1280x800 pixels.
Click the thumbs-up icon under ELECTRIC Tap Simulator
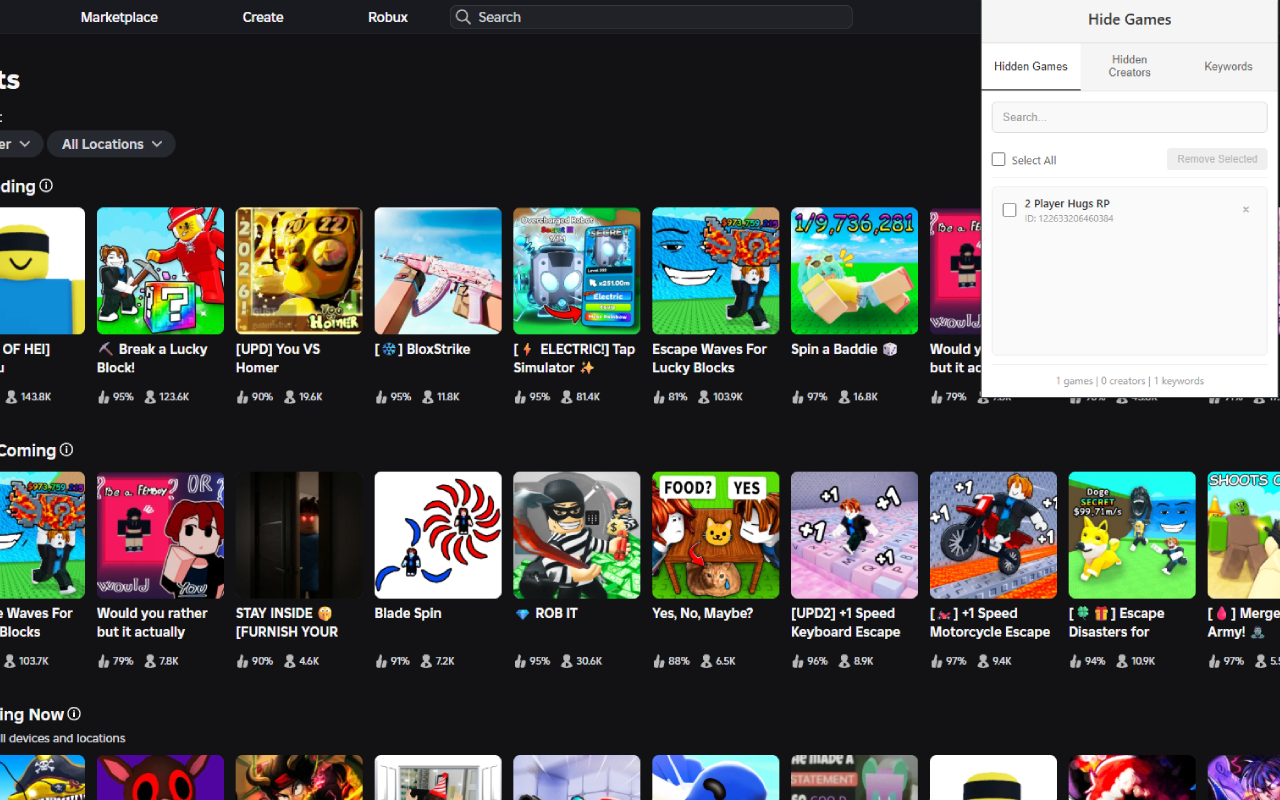[x=520, y=397]
